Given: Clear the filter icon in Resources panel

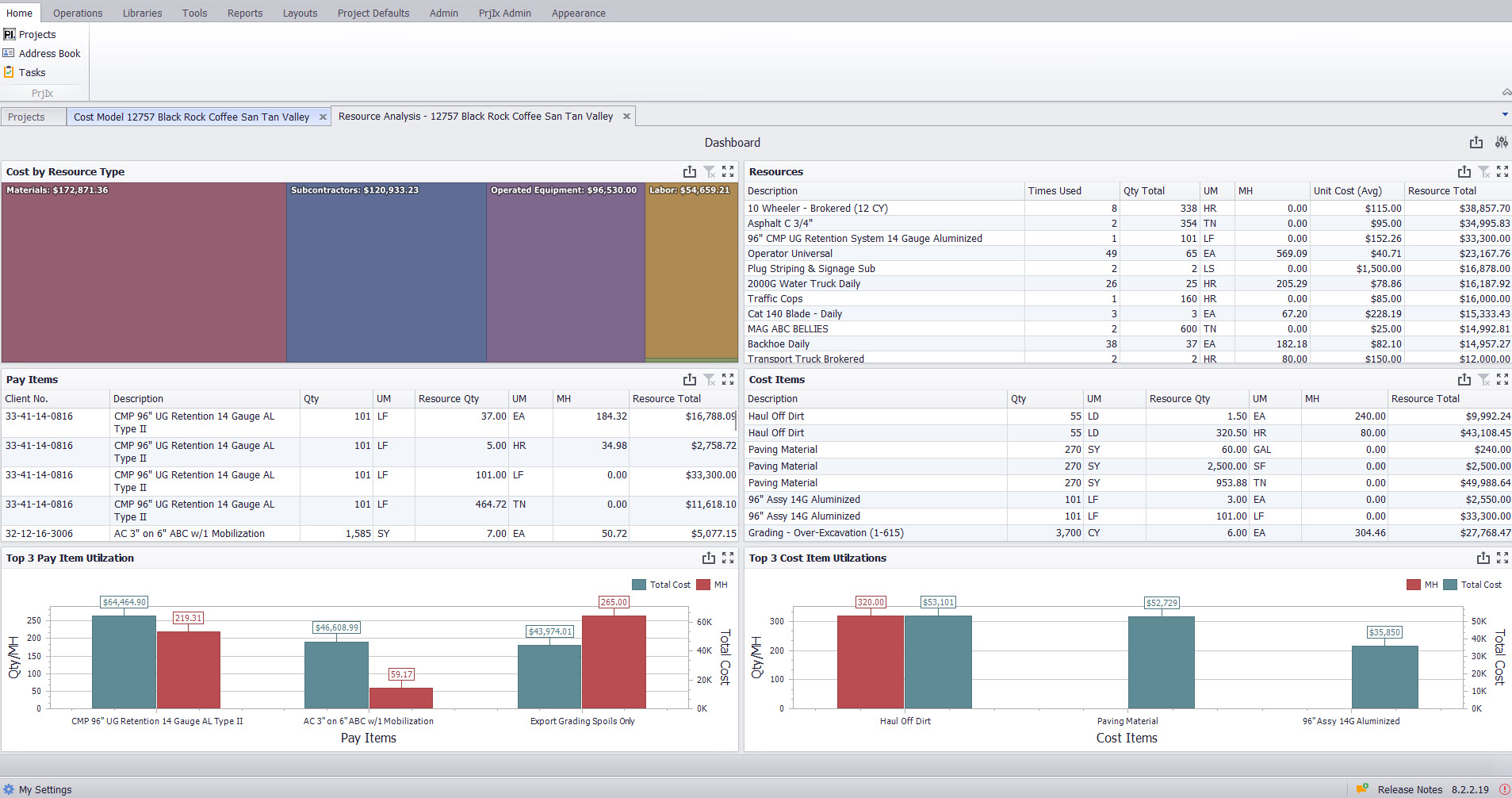Looking at the screenshot, I should click(x=1483, y=171).
